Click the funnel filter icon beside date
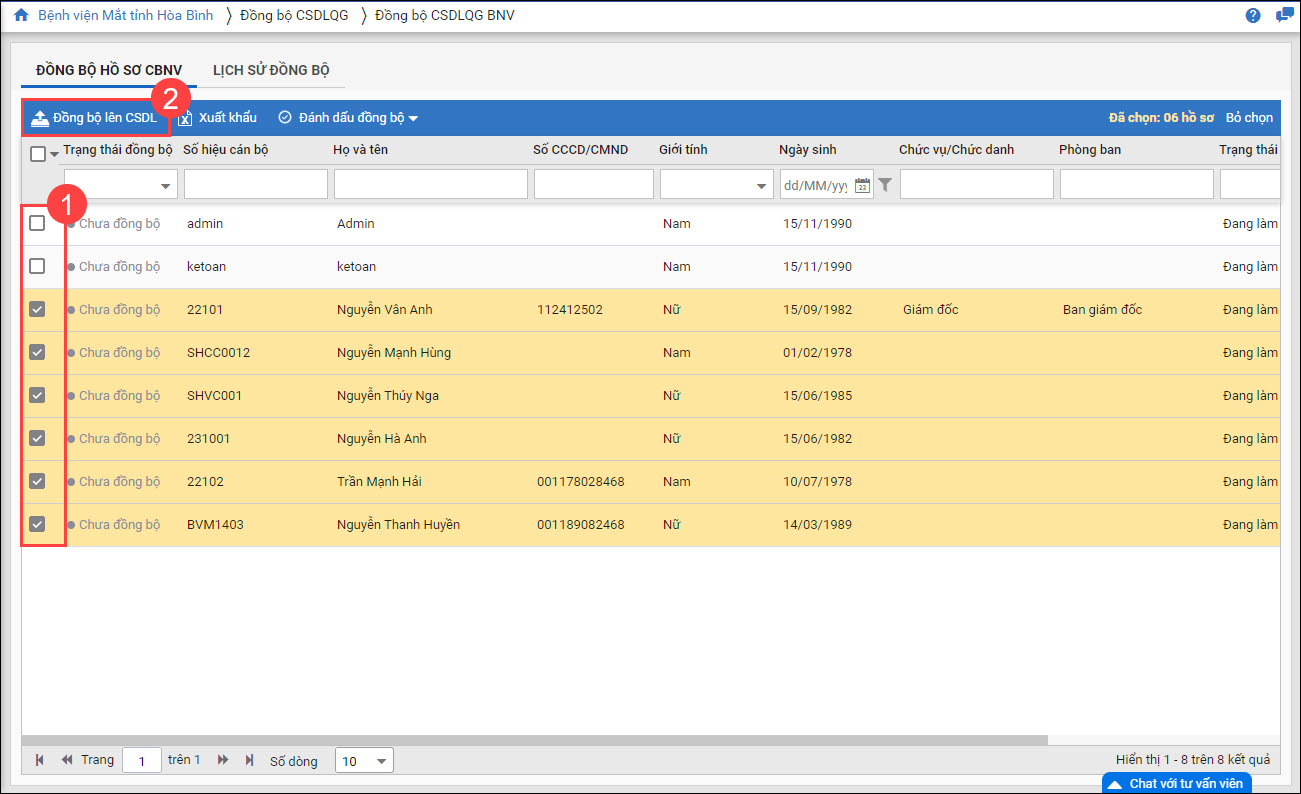The height and width of the screenshot is (794, 1301). coord(885,185)
